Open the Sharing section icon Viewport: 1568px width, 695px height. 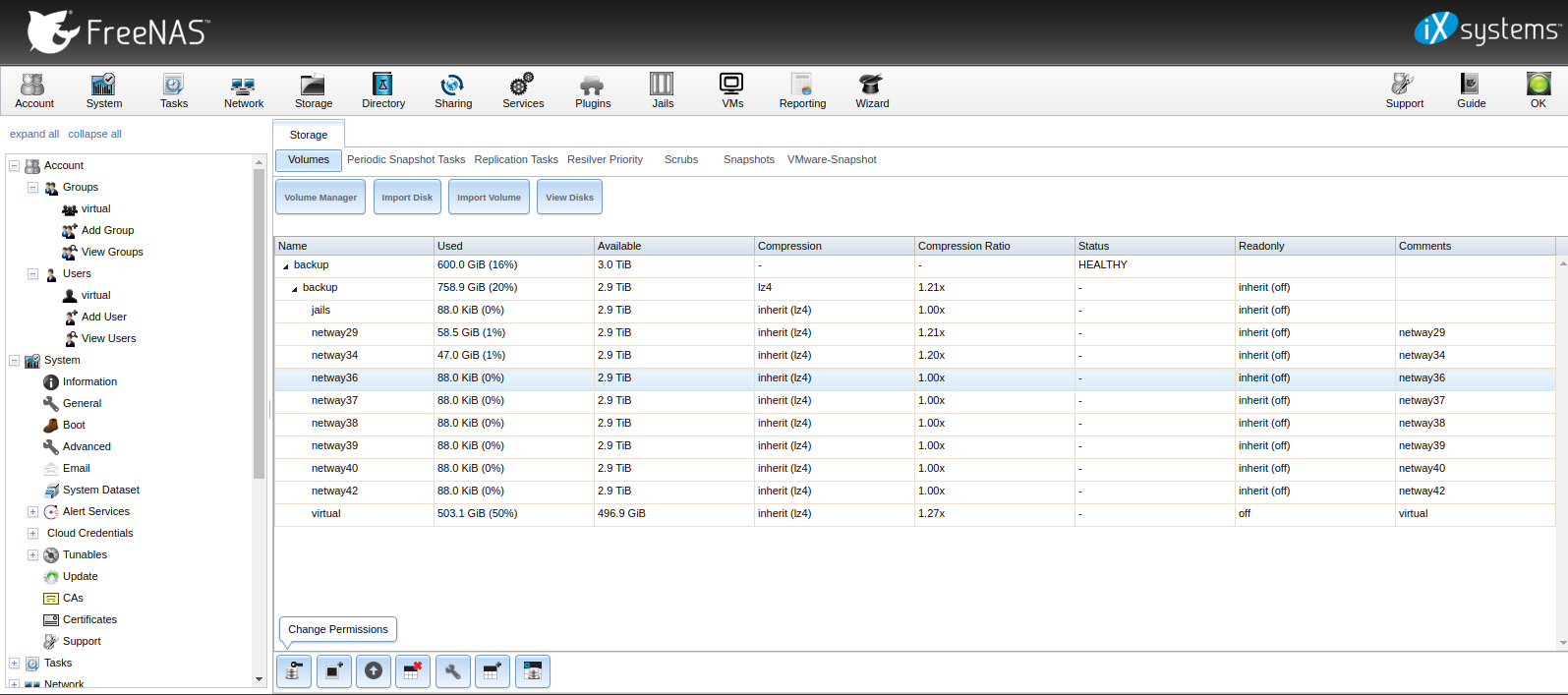453,89
